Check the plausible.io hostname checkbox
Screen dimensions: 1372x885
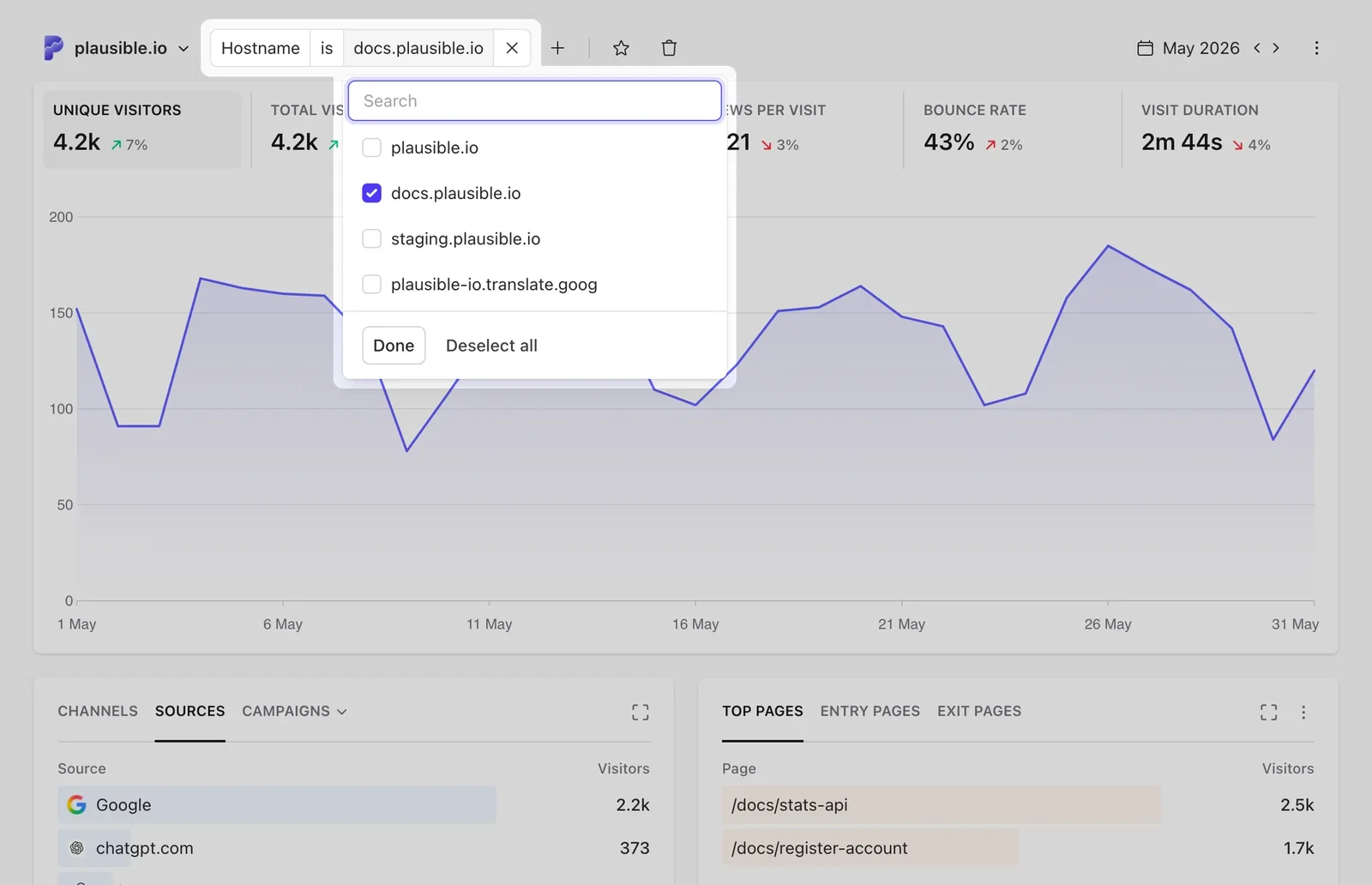click(x=371, y=147)
